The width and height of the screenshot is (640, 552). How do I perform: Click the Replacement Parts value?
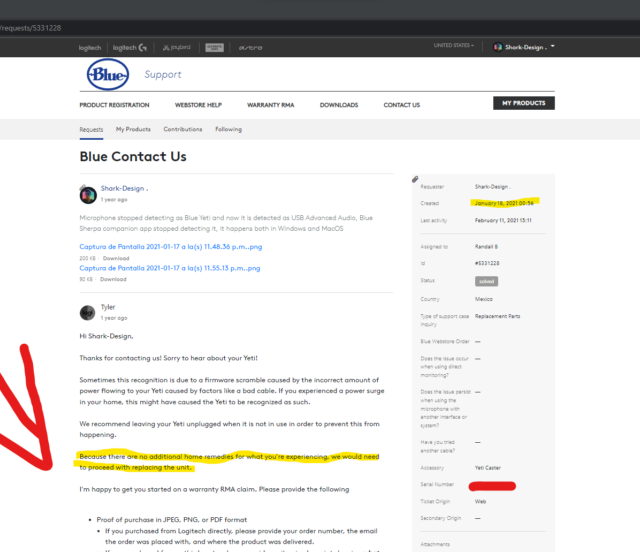click(x=498, y=316)
